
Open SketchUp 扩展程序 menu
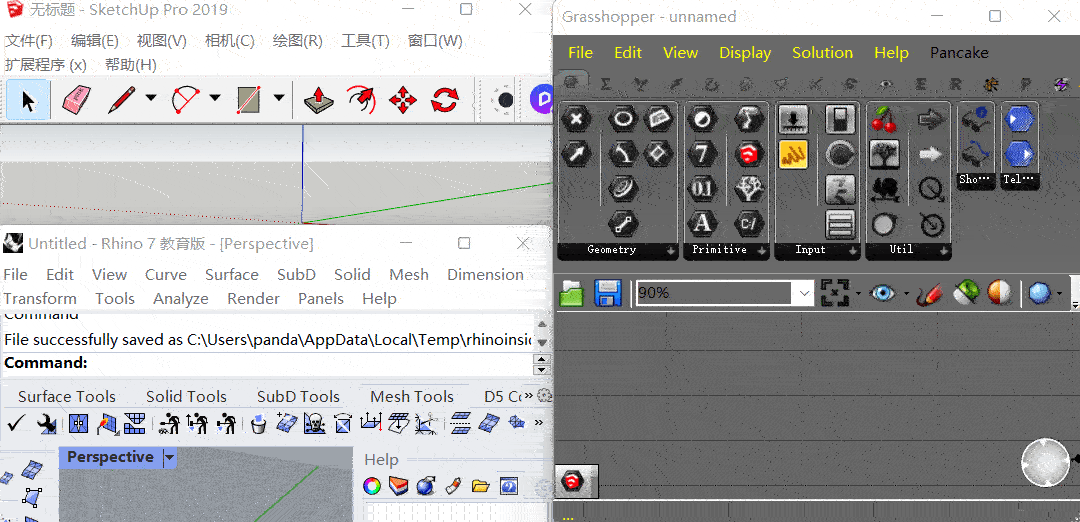coord(45,65)
